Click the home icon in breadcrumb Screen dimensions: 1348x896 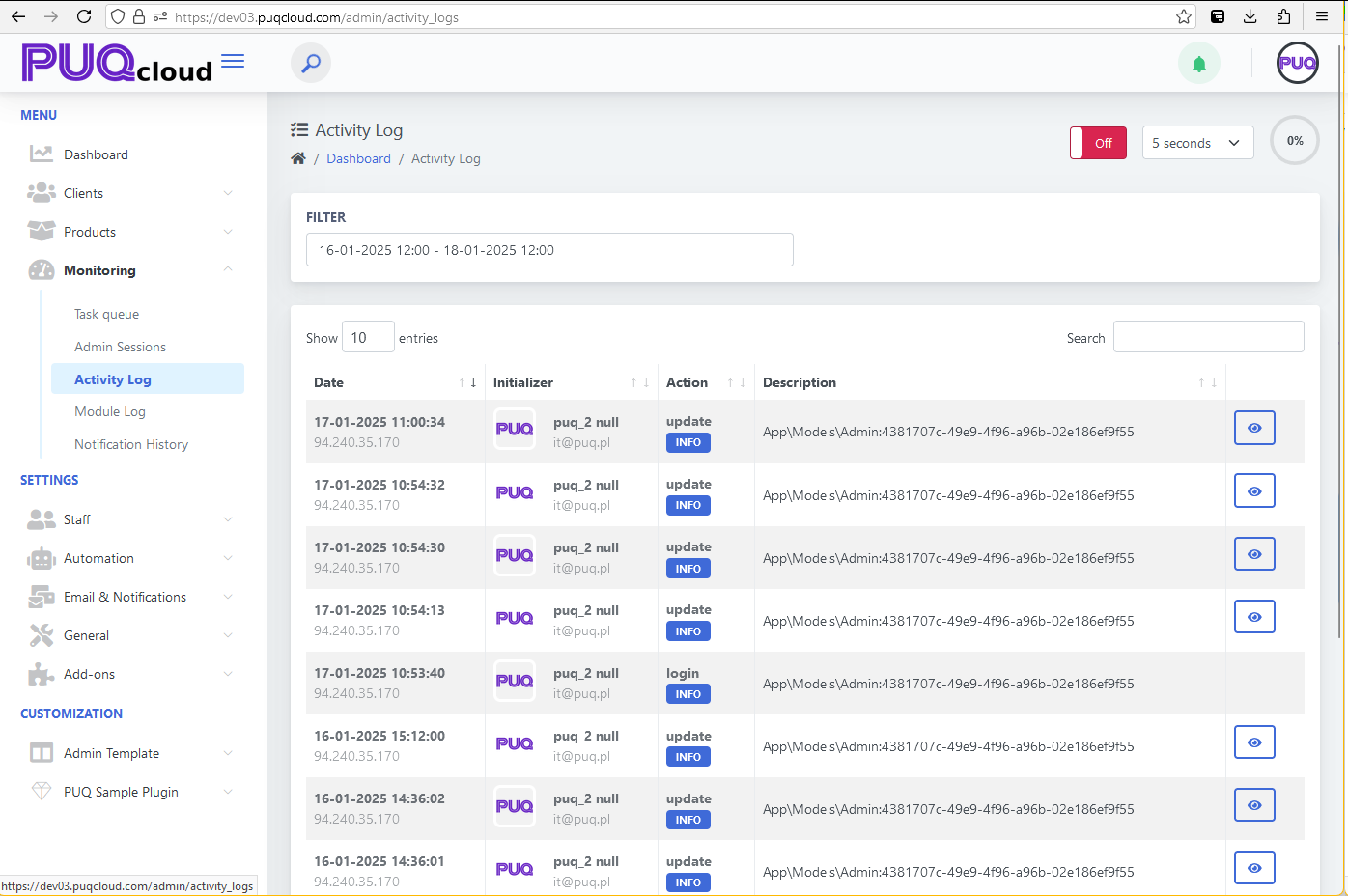point(298,158)
